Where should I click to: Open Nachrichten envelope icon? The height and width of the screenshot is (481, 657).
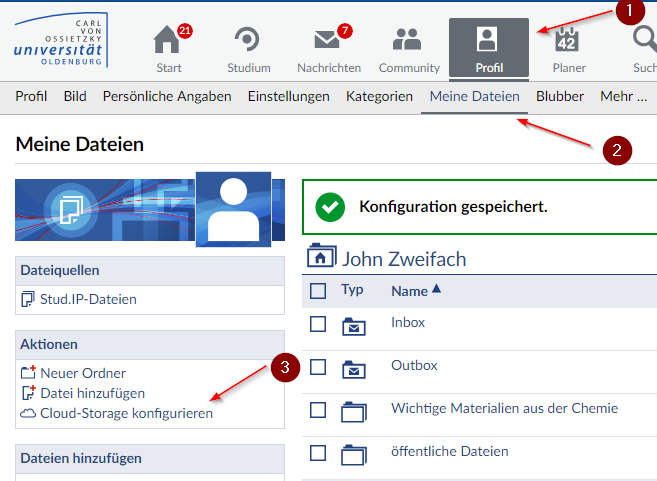tap(328, 41)
